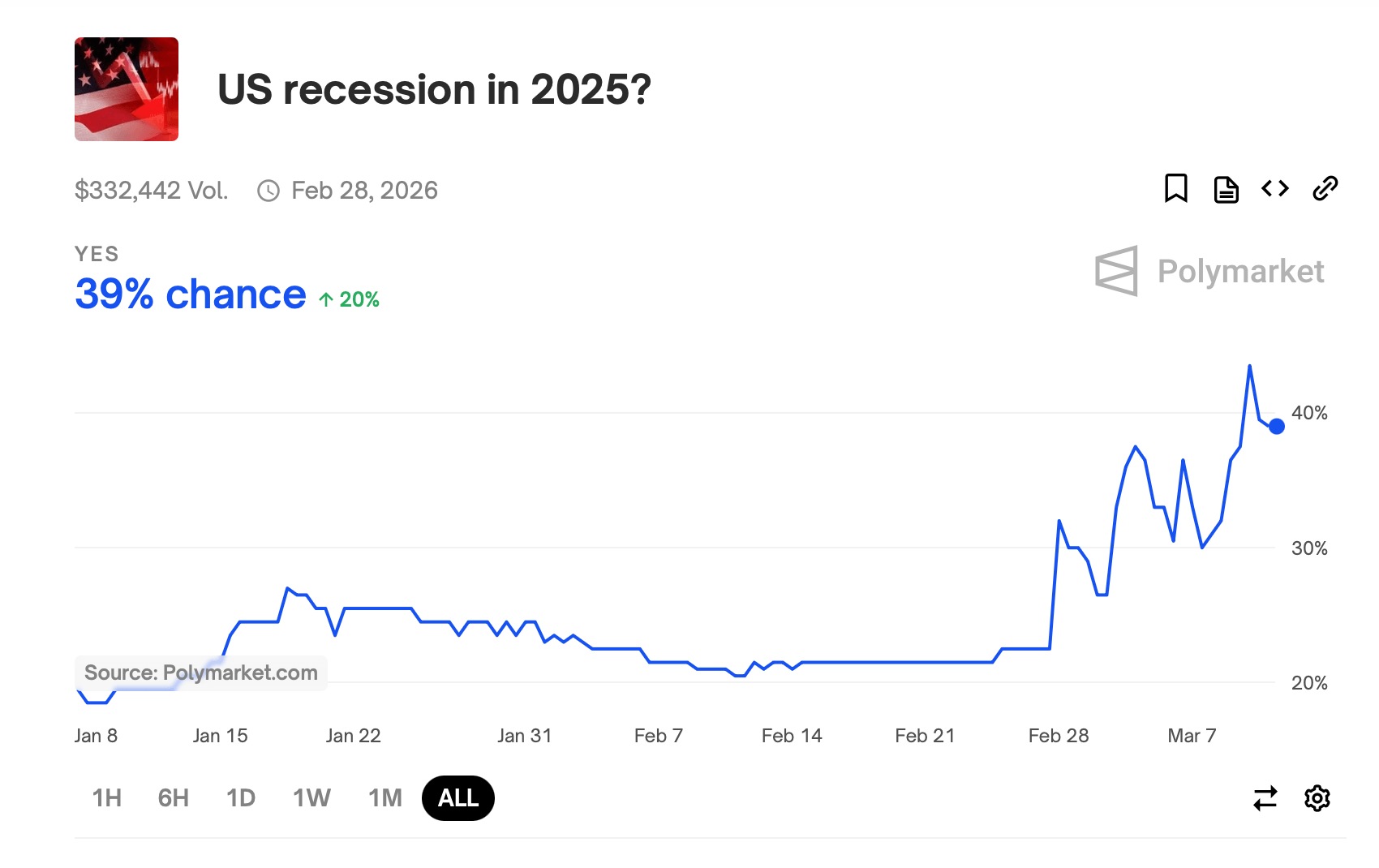Copy the market link
The height and width of the screenshot is (868, 1379).
1325,188
